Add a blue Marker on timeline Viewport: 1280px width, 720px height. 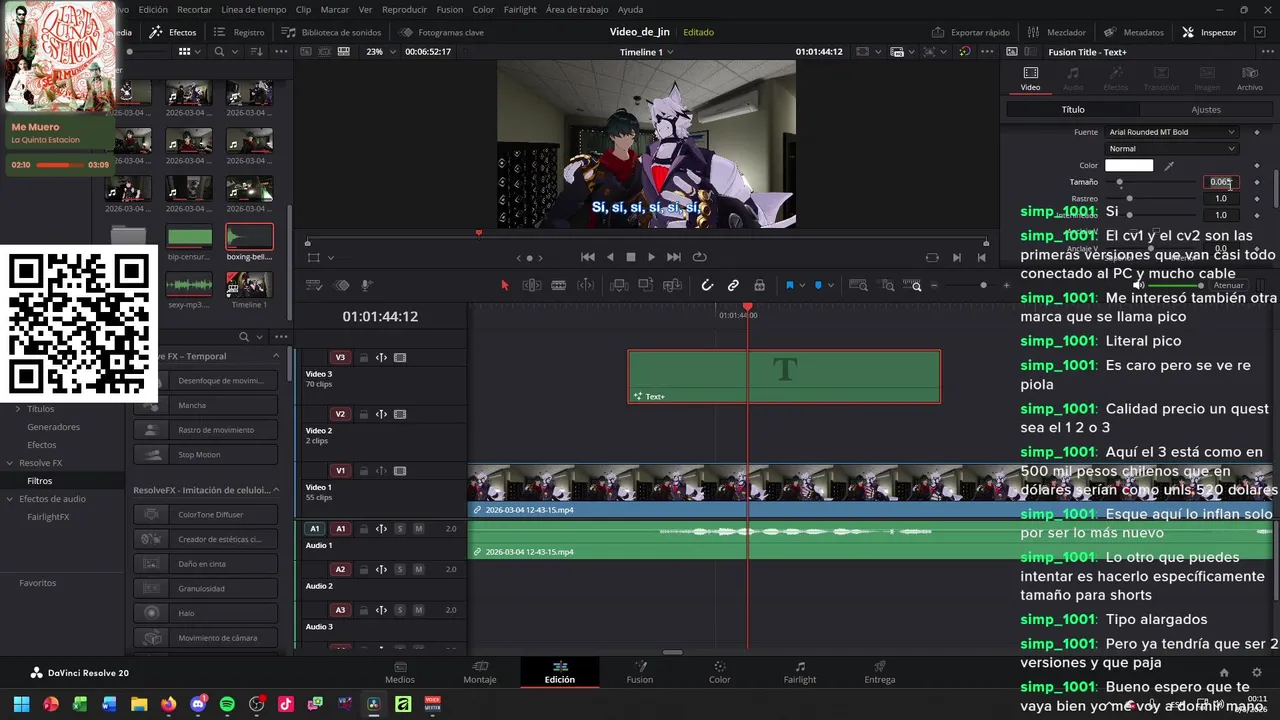818,285
